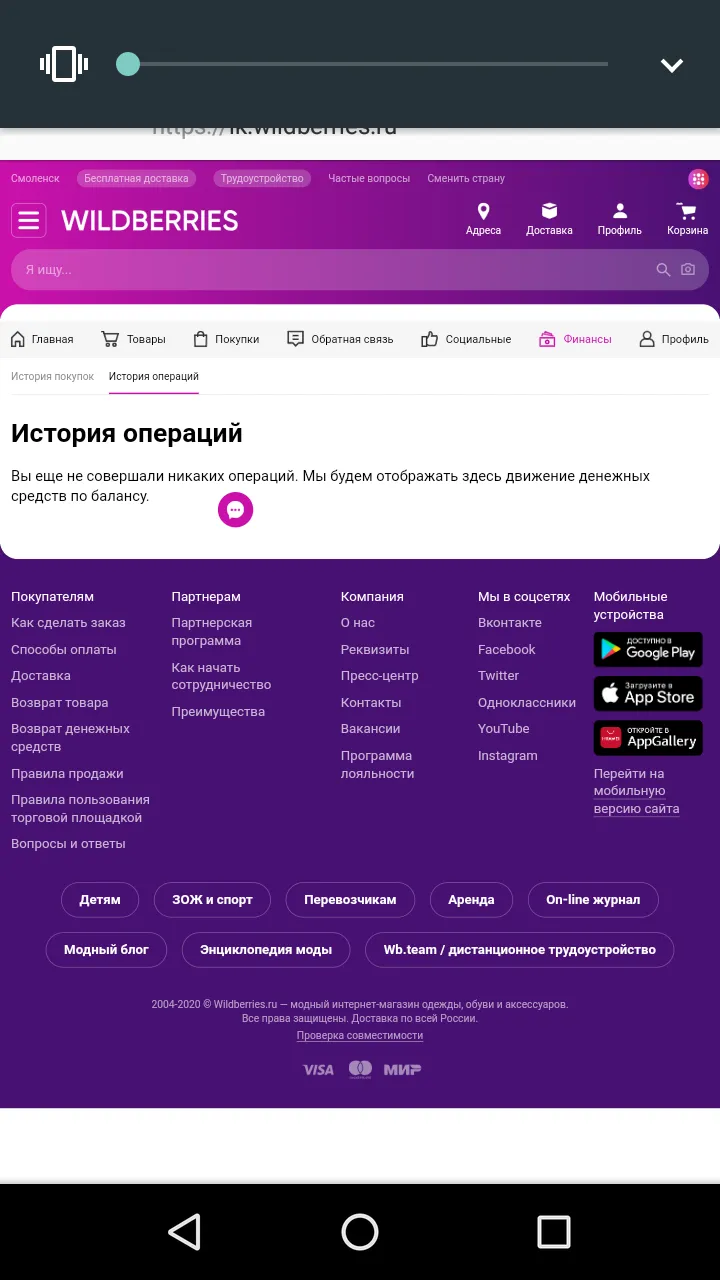Open the hamburger menu button
Viewport: 720px width, 1280px height.
(29, 220)
